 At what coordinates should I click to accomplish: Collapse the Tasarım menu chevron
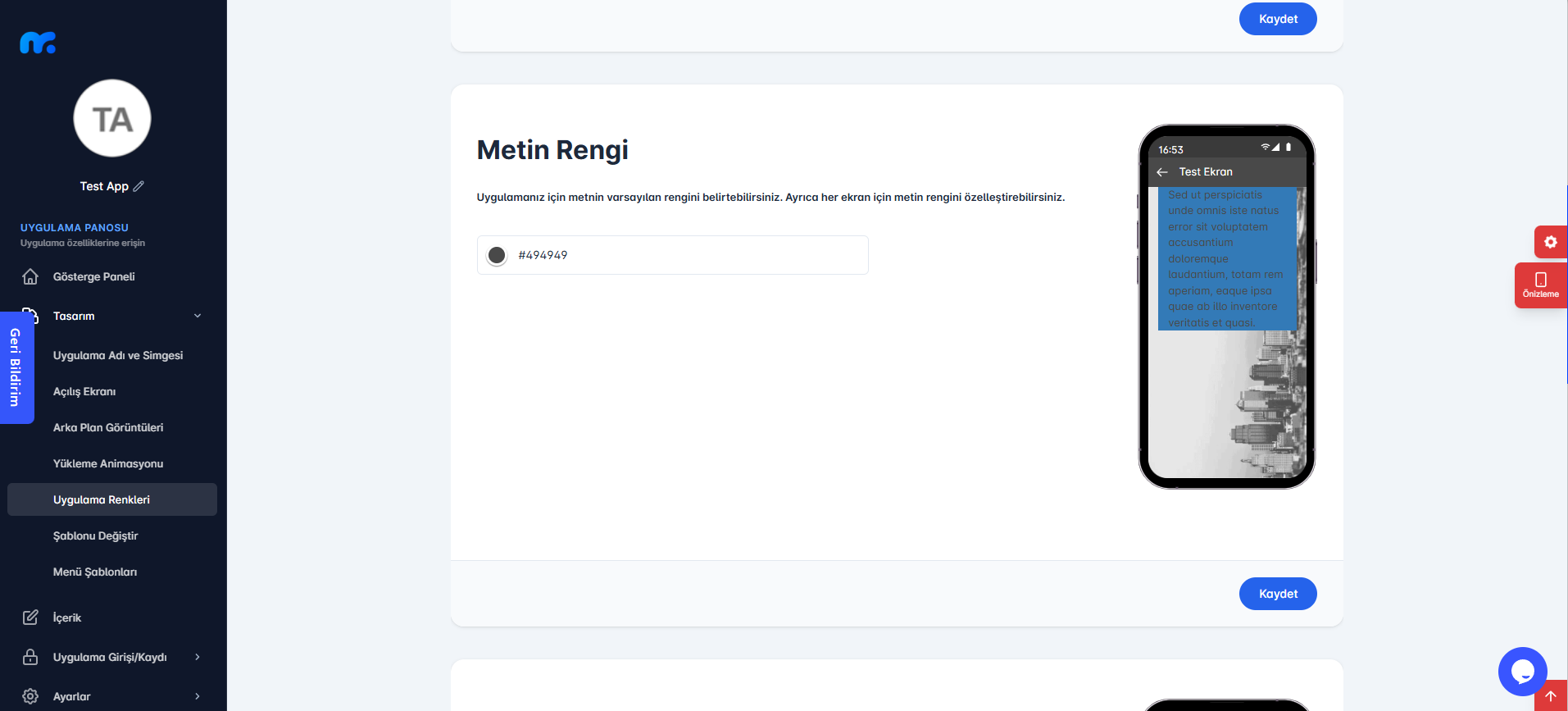[198, 316]
